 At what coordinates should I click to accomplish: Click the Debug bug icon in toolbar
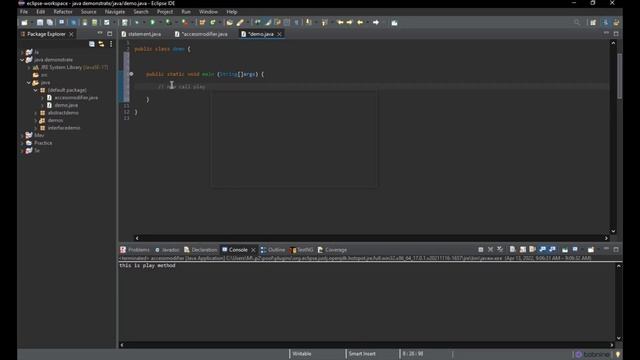tap(136, 22)
